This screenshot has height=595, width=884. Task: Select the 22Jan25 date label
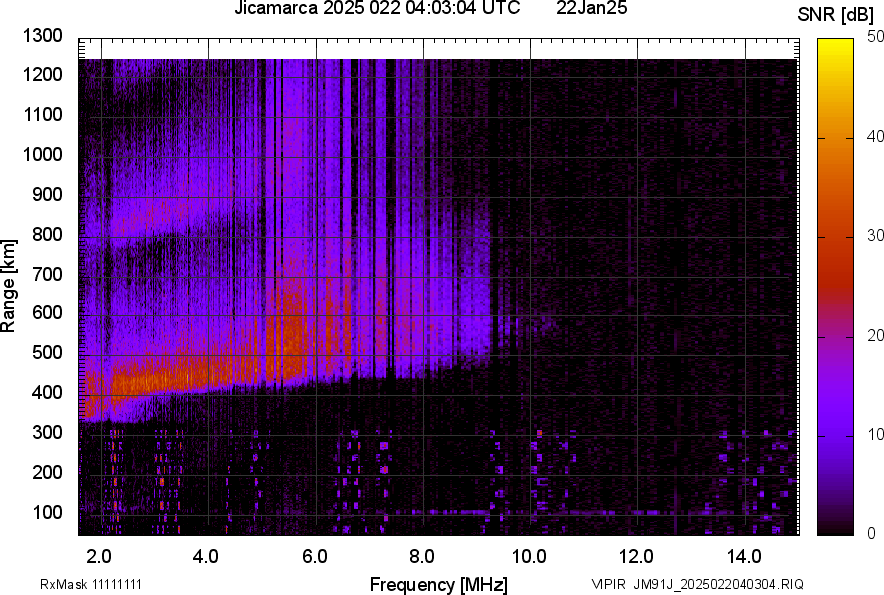click(592, 10)
